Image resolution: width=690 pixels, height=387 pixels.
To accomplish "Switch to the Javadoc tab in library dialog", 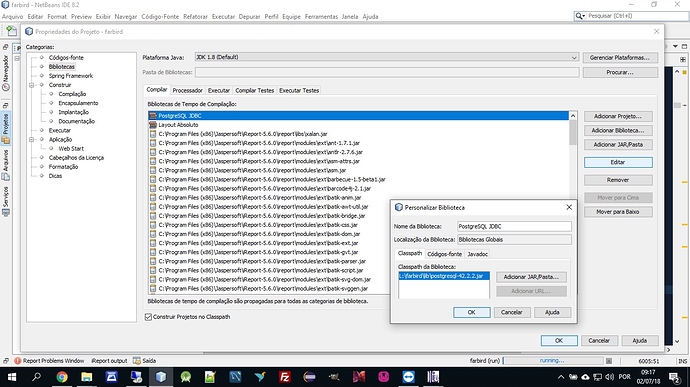I will (x=477, y=254).
